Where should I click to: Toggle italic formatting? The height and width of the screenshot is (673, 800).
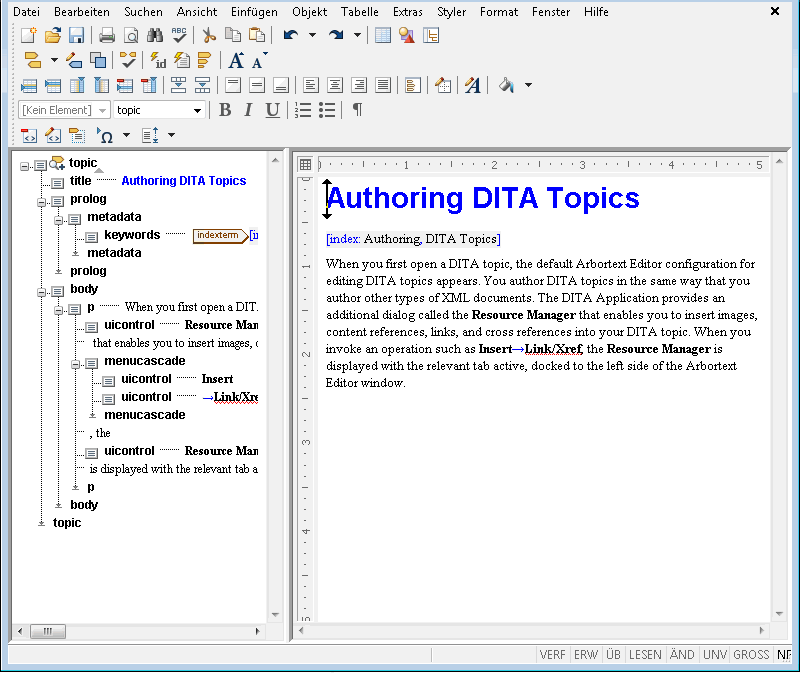(x=248, y=110)
